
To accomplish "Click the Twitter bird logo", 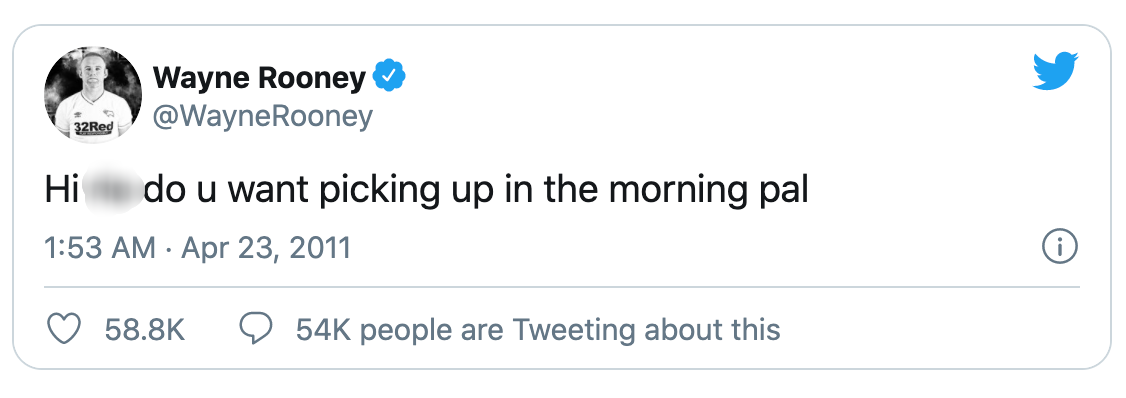I will click(x=1056, y=71).
